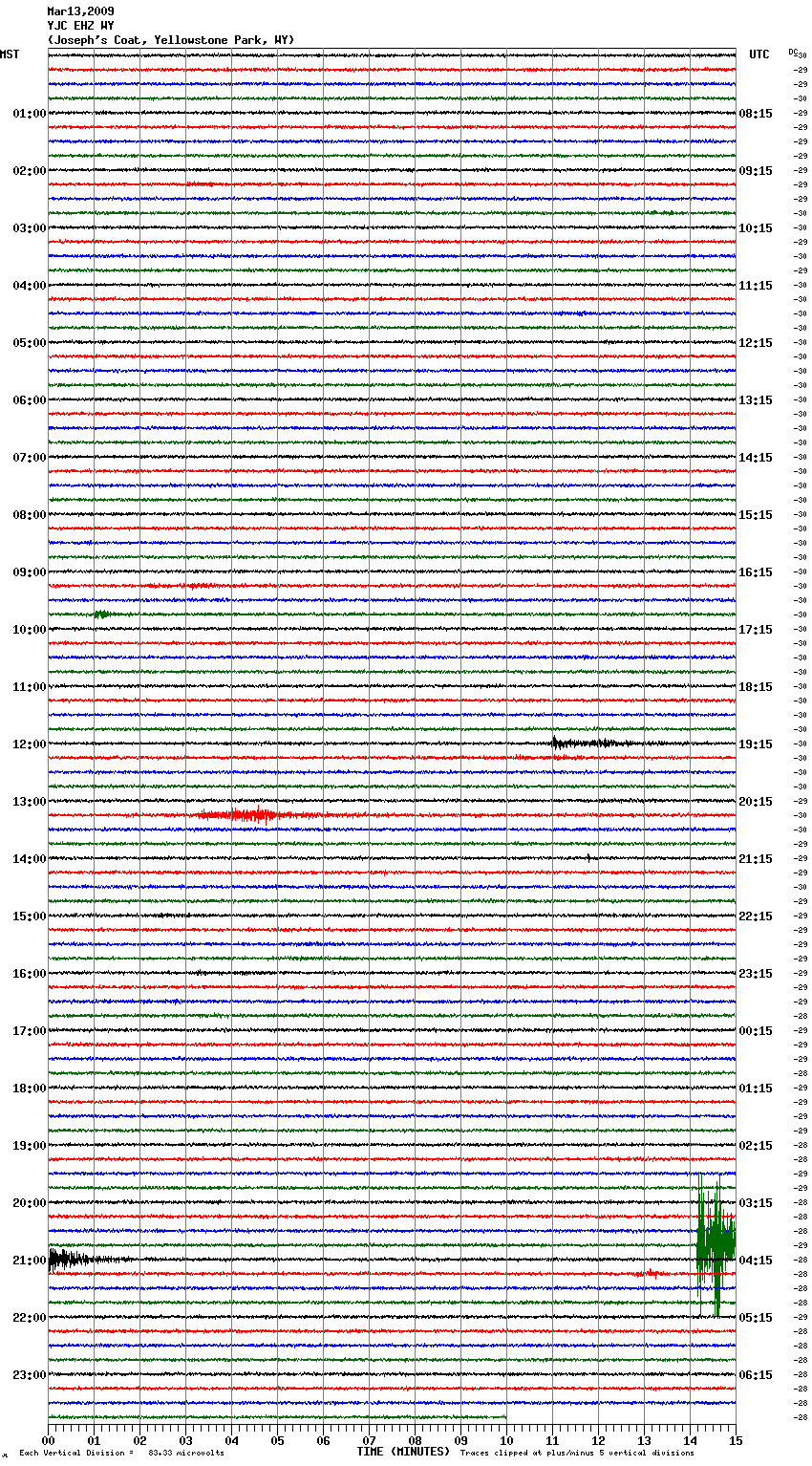Select the 08:00 MST time label
This screenshot has height=1466, width=812.
pyautogui.click(x=30, y=515)
